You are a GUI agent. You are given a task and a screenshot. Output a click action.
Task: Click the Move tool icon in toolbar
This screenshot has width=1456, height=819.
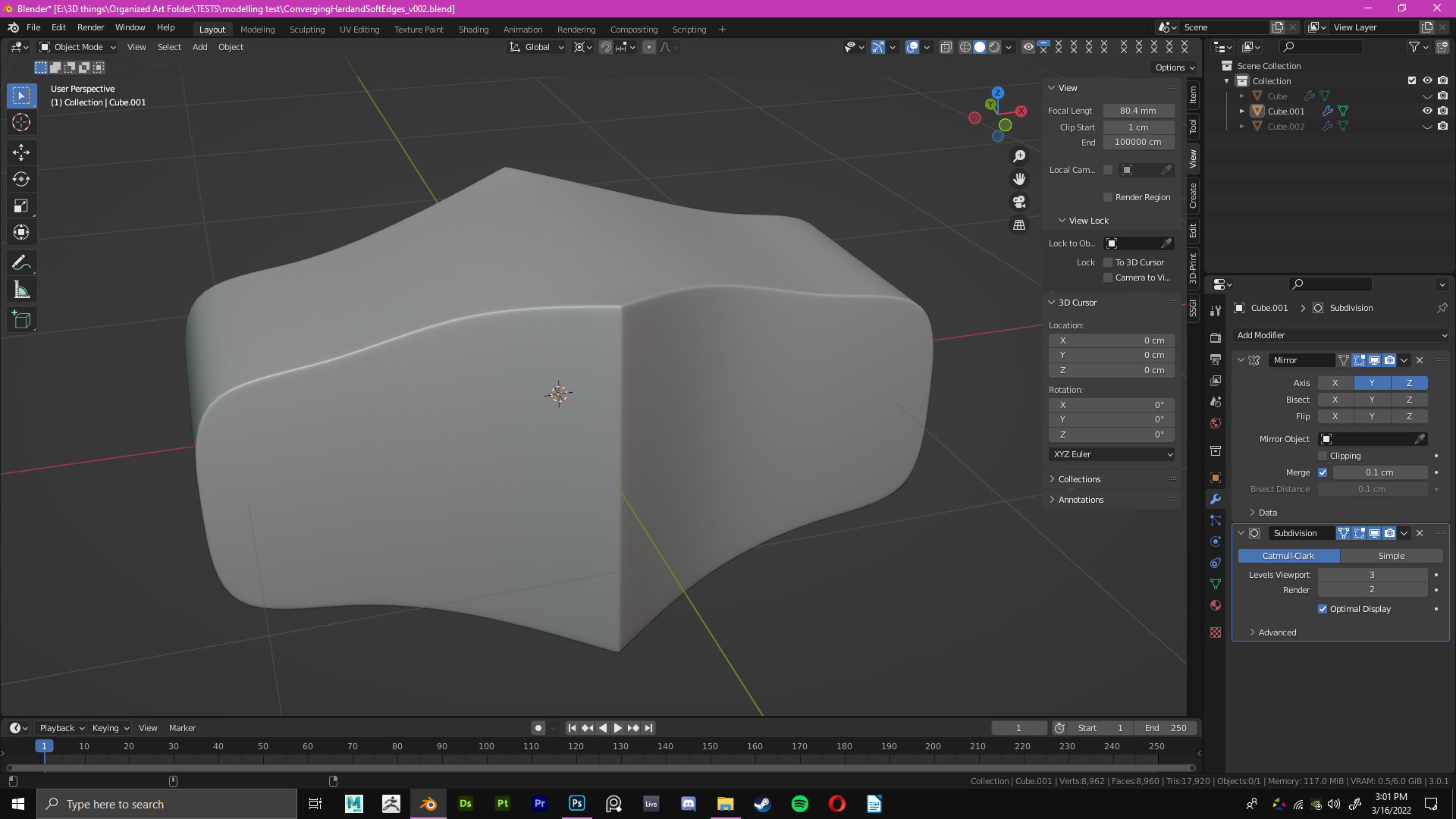point(22,151)
